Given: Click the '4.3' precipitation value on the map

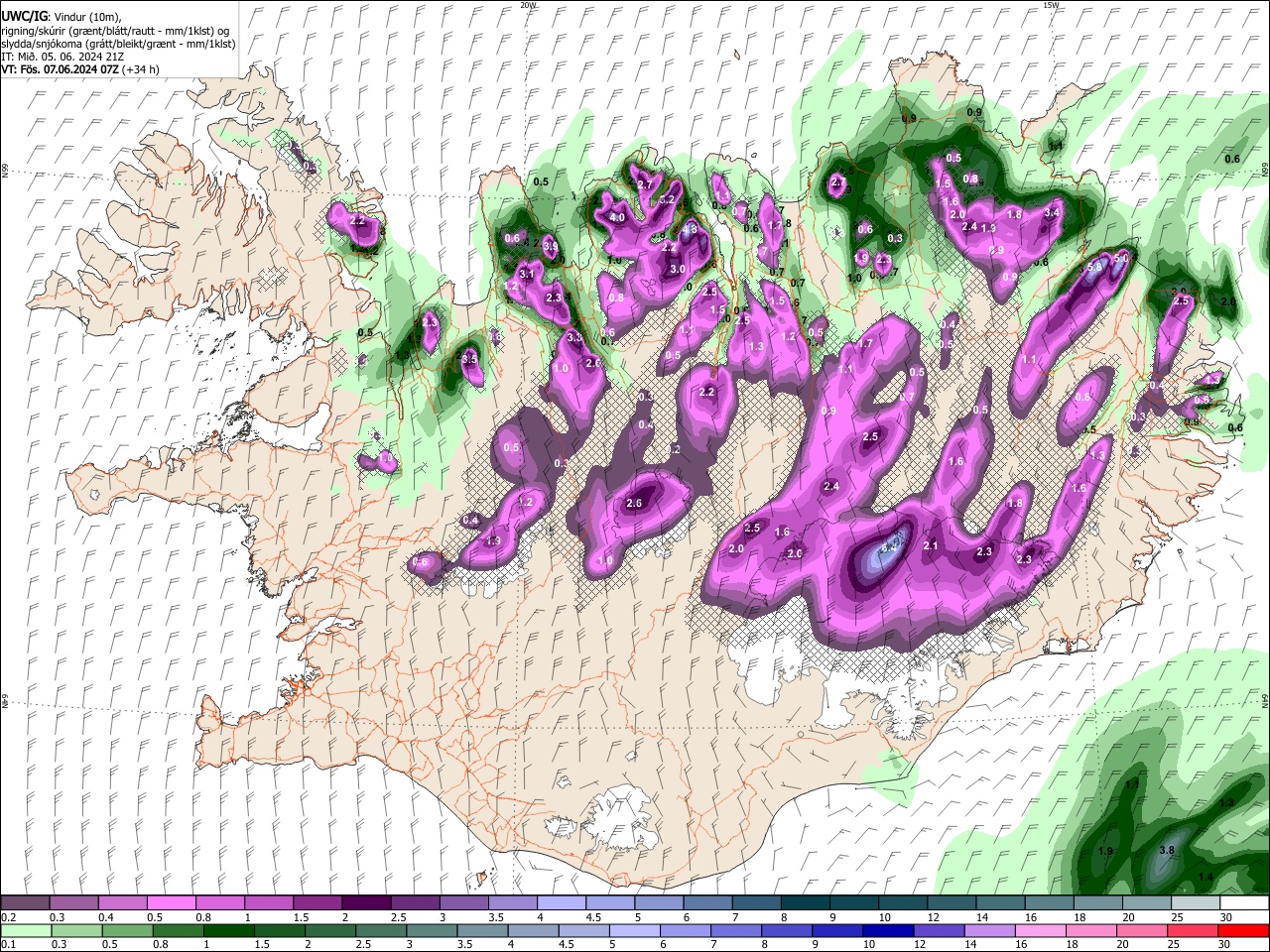Looking at the screenshot, I should pos(689,229).
